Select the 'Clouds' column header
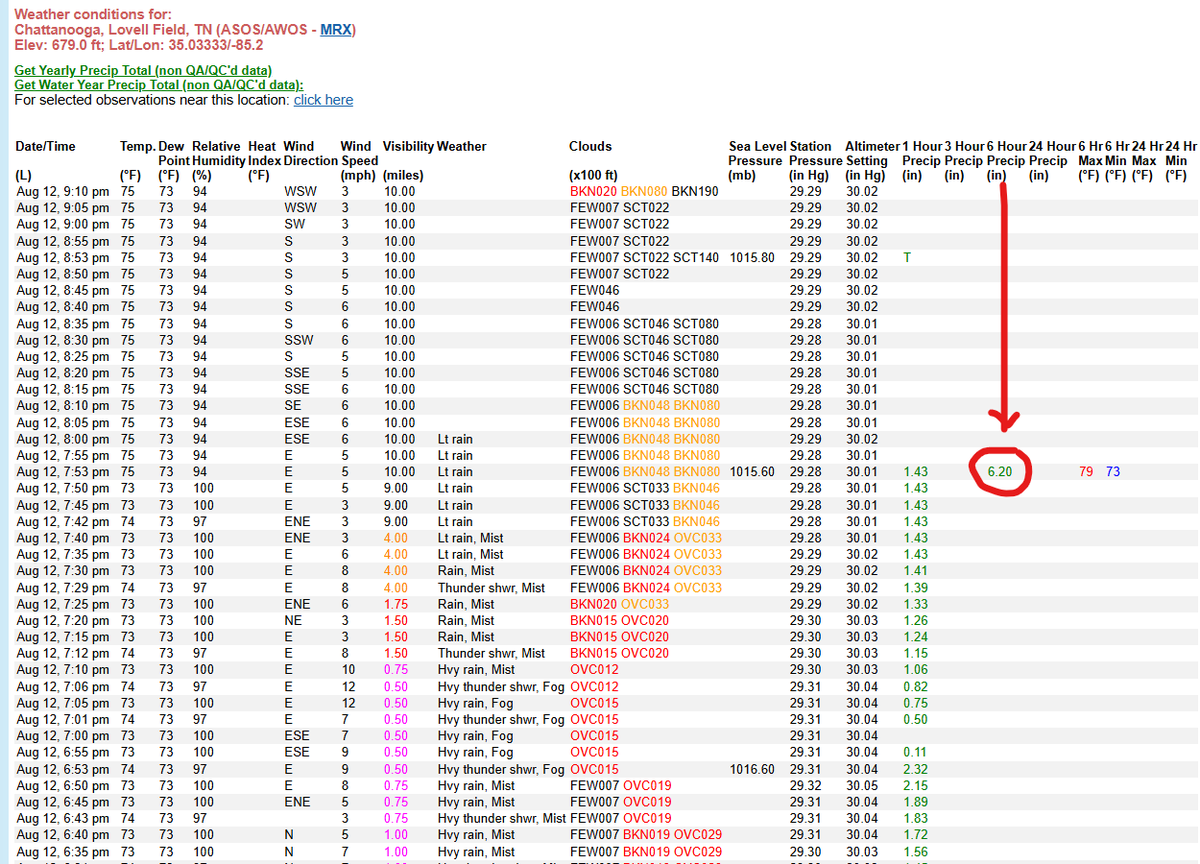 click(590, 146)
